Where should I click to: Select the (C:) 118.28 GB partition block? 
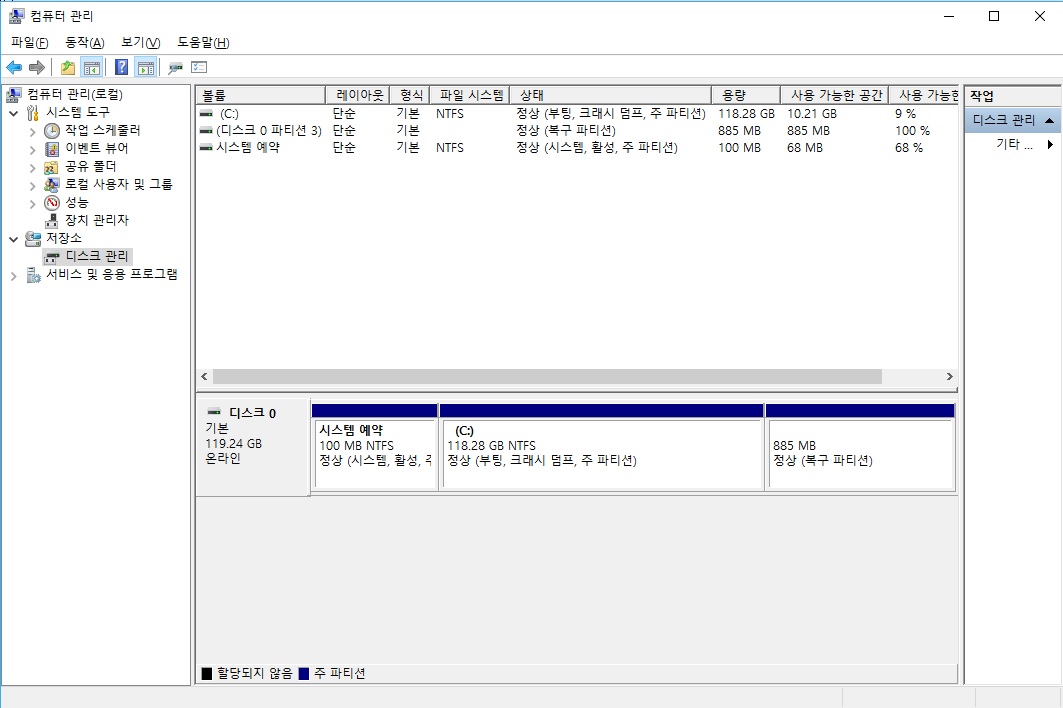point(601,446)
